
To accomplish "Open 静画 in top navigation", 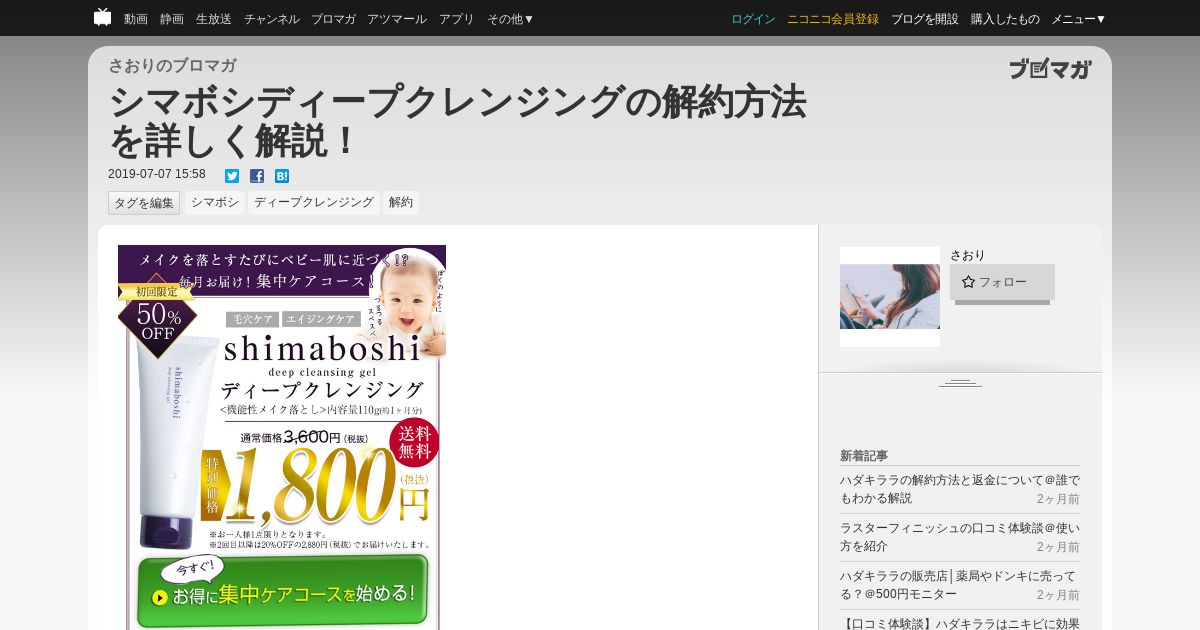I will (x=172, y=19).
